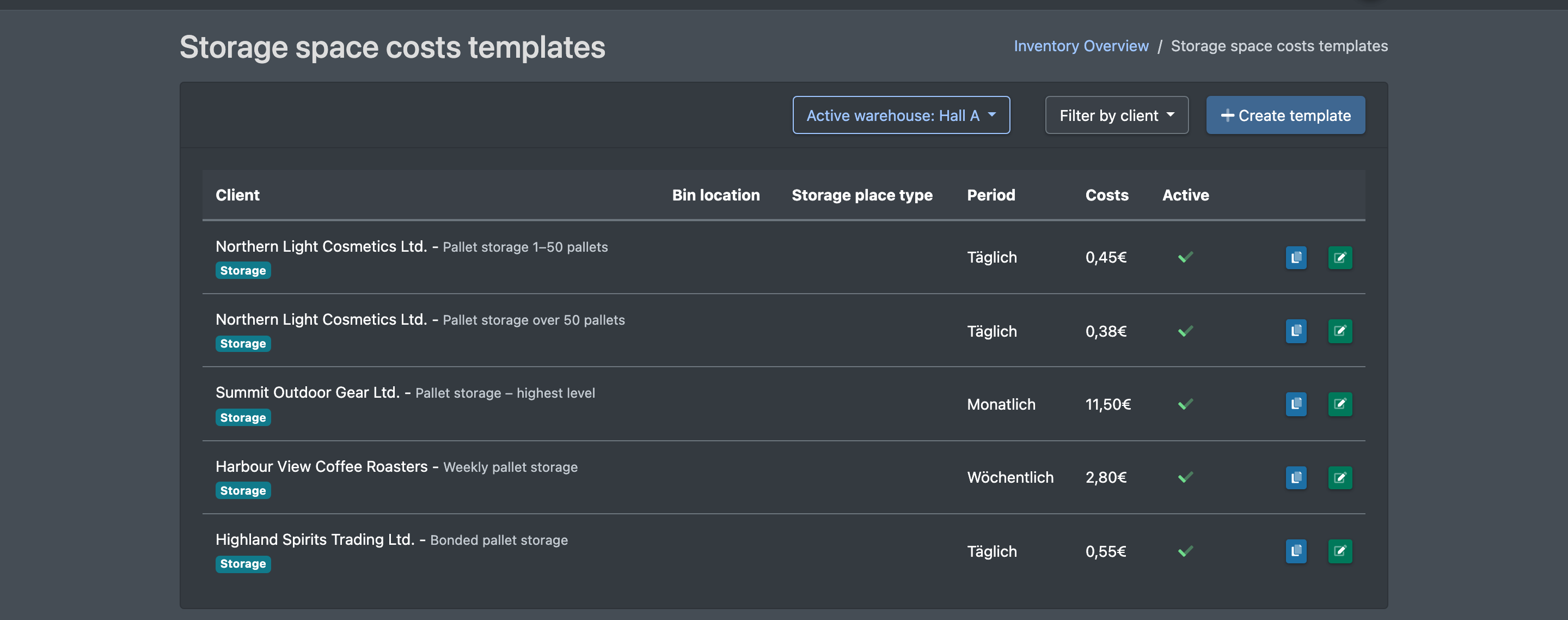Select Pallet storage over 50 pallets text
The width and height of the screenshot is (1568, 620).
(533, 320)
